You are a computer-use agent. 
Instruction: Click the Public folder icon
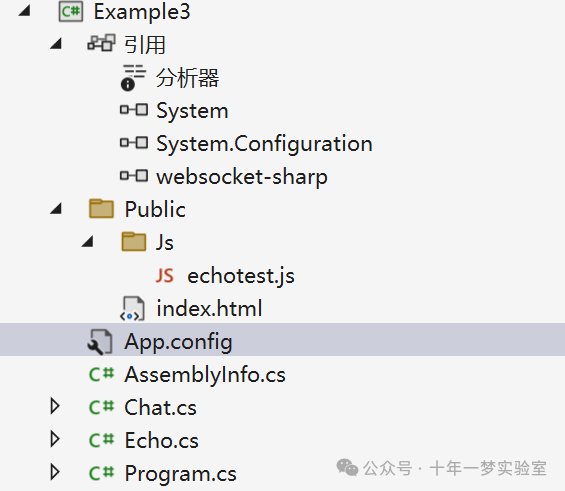[101, 209]
